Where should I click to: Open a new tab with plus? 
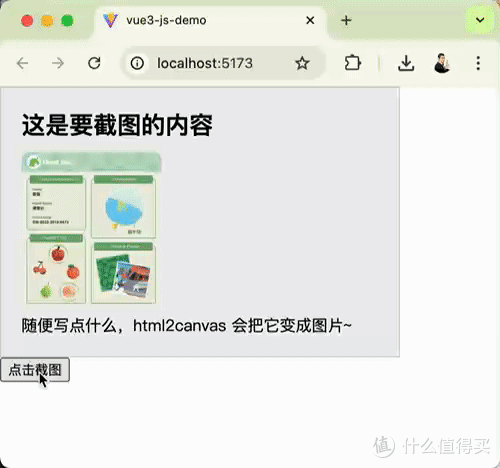[346, 21]
